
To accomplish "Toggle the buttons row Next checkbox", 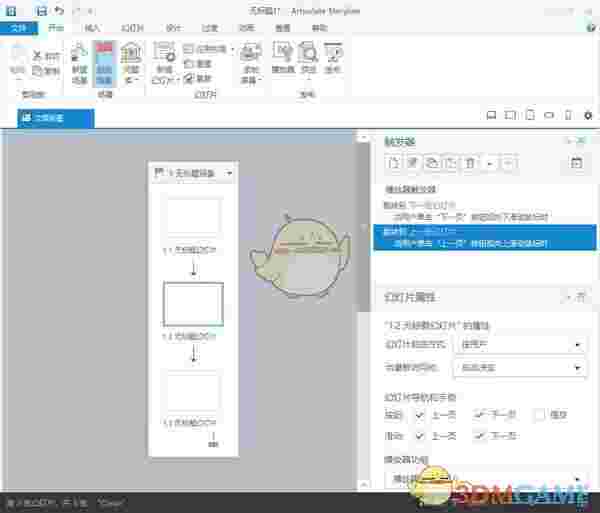I will click(479, 414).
